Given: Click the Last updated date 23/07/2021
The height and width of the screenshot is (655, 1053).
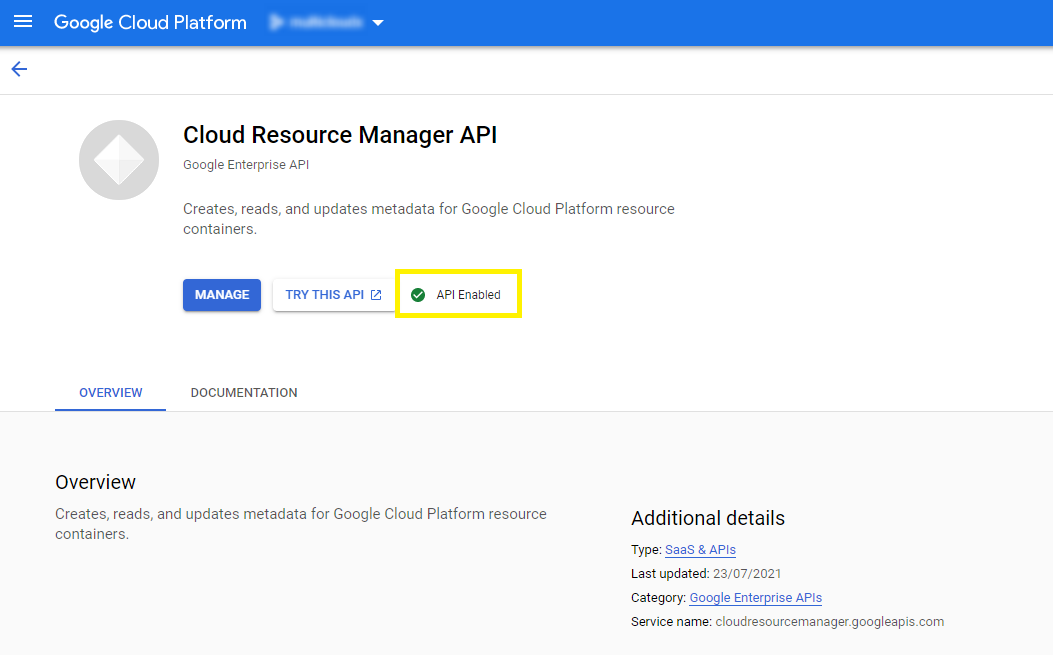Looking at the screenshot, I should coord(747,574).
